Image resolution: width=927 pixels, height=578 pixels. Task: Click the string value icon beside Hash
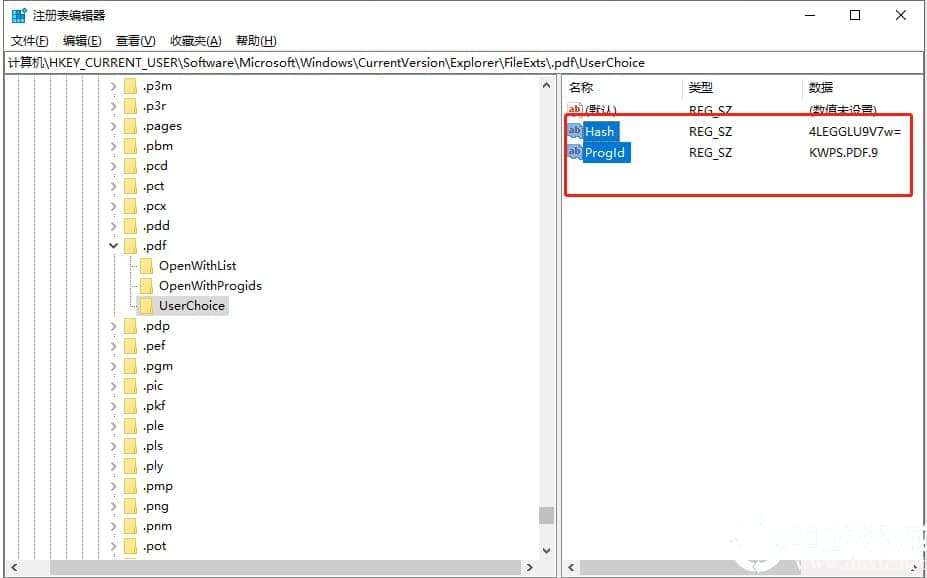click(574, 131)
